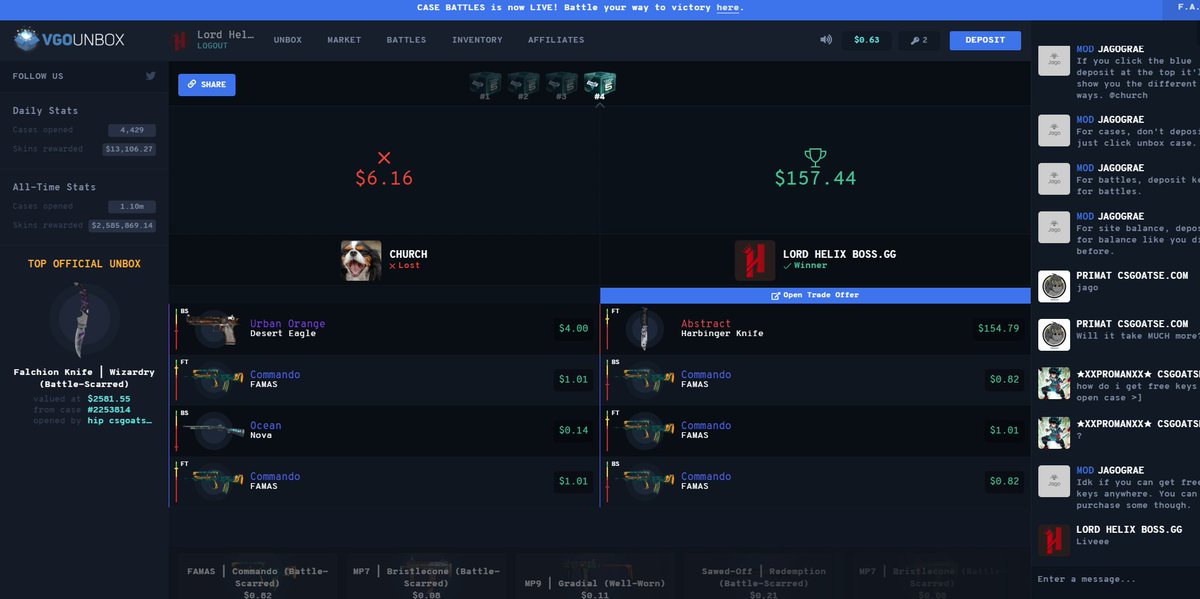
Task: Log out via the LOGOUT link
Action: click(212, 46)
